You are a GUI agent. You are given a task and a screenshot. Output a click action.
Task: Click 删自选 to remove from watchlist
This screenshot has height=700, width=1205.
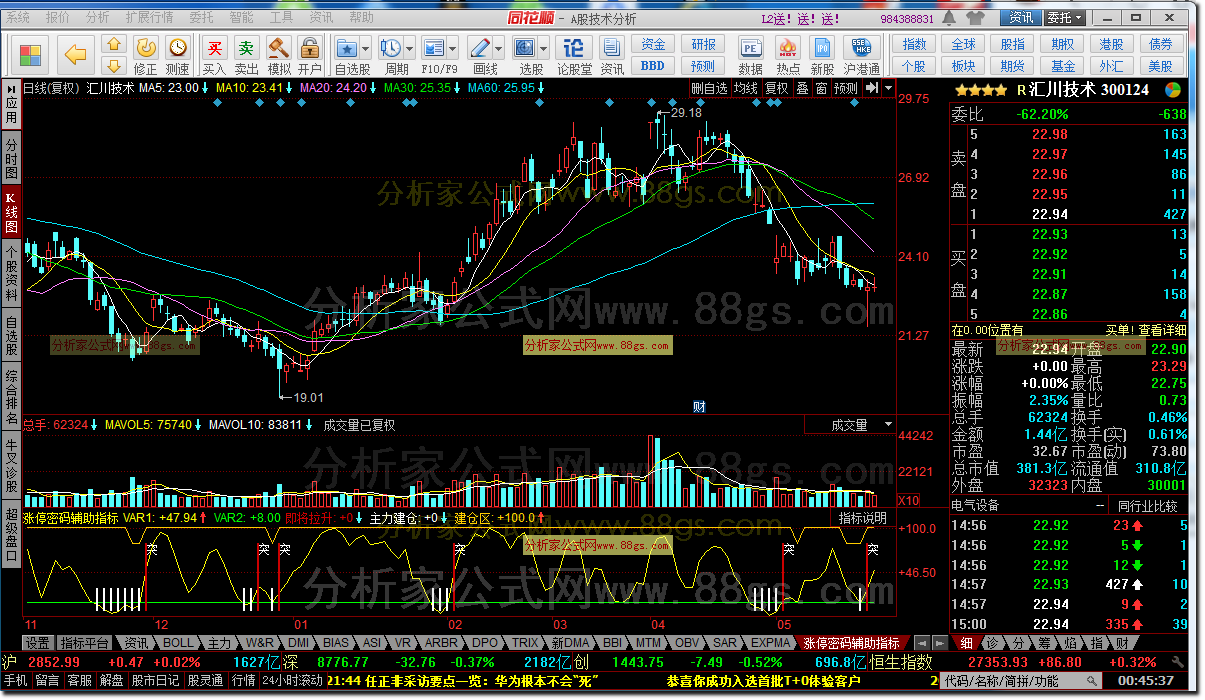click(709, 88)
